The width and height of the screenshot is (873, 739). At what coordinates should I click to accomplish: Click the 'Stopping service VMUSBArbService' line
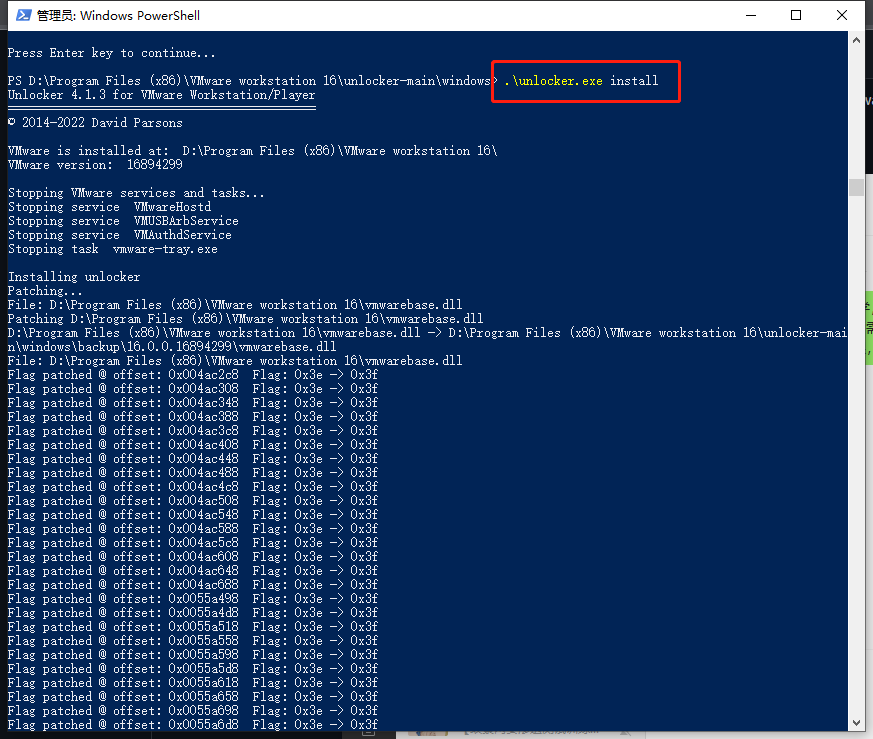click(123, 221)
